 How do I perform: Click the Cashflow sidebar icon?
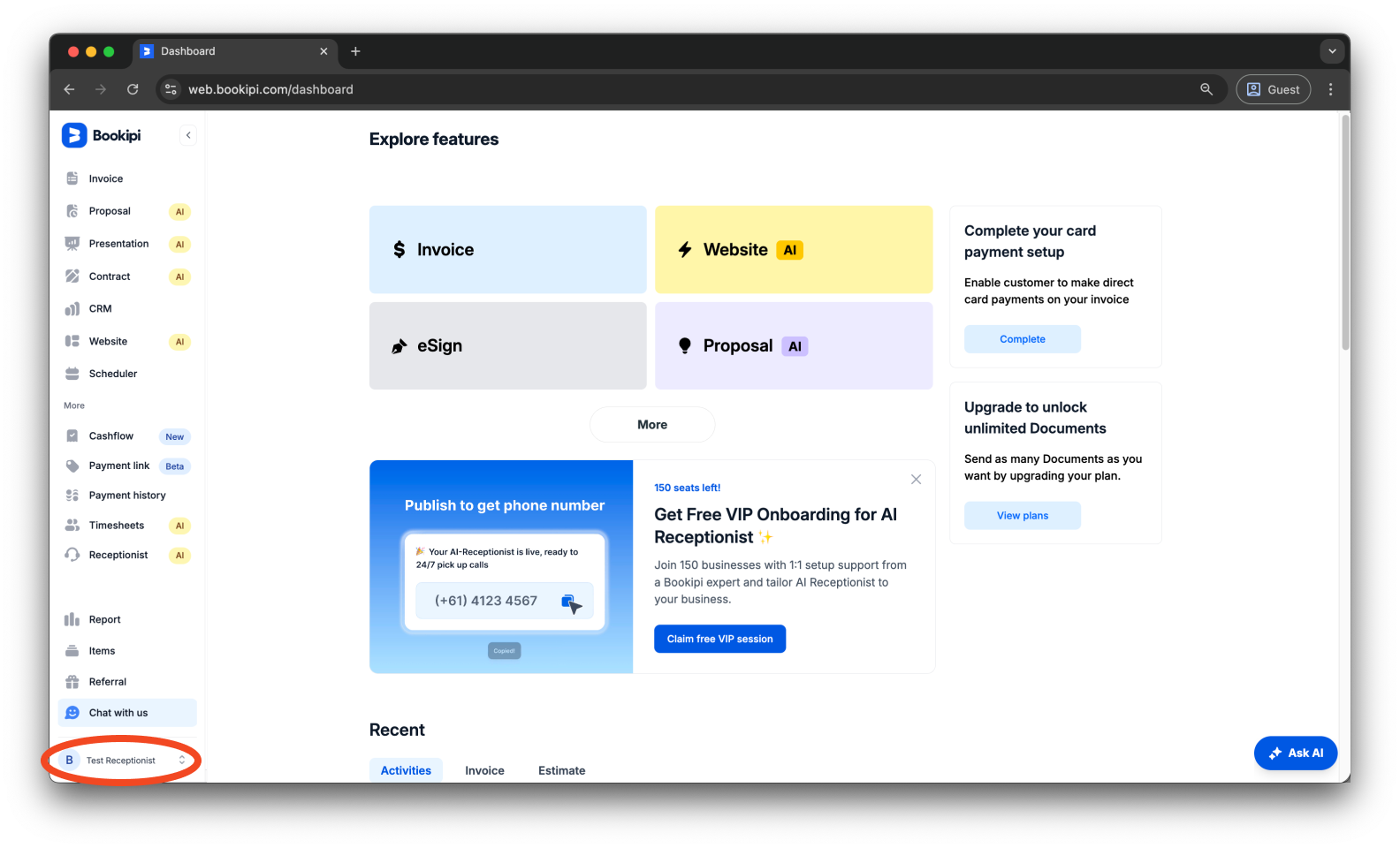pos(72,435)
